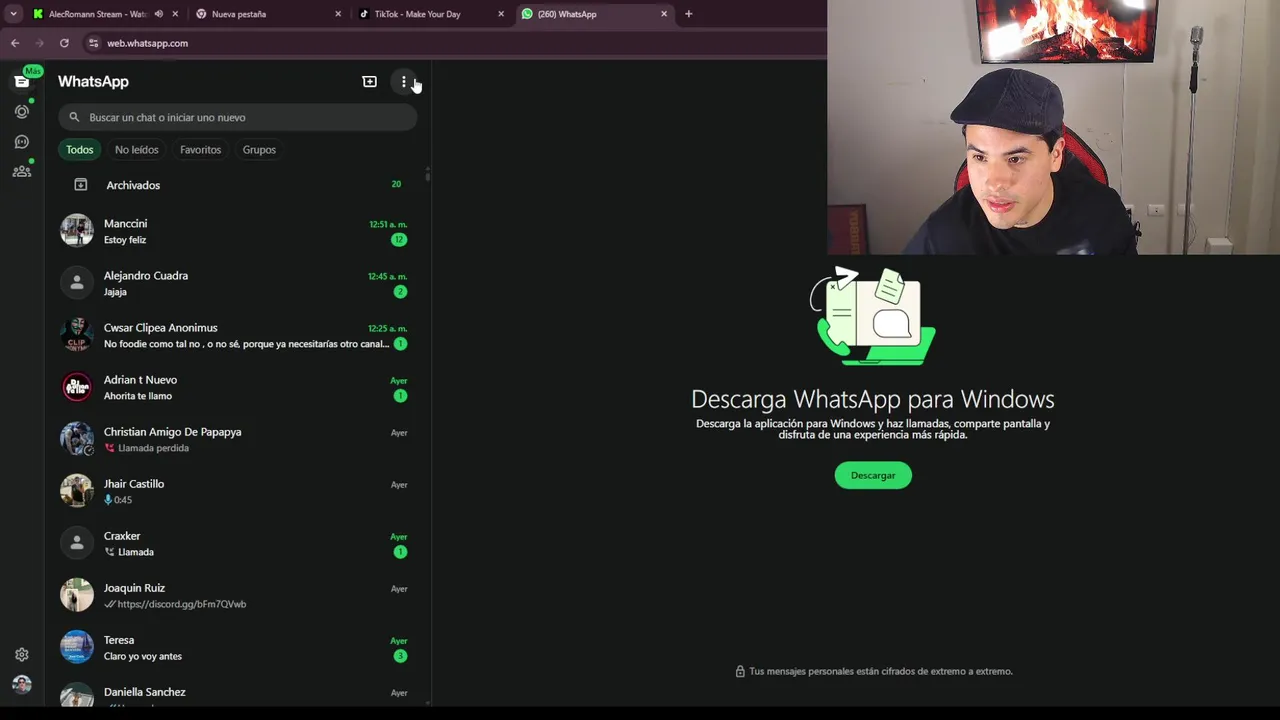The height and width of the screenshot is (720, 1280).
Task: Click missed call icon under Christian
Action: [x=109, y=448]
